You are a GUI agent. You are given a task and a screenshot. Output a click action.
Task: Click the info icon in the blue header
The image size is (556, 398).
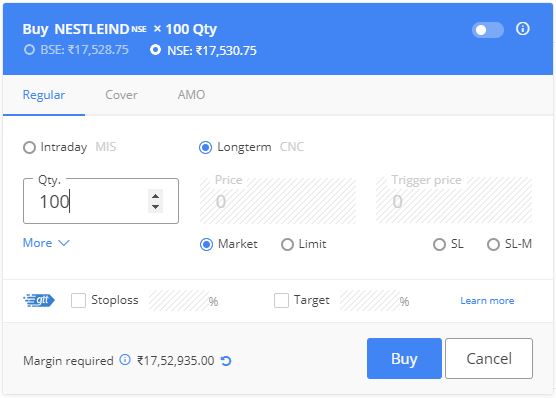click(x=522, y=29)
